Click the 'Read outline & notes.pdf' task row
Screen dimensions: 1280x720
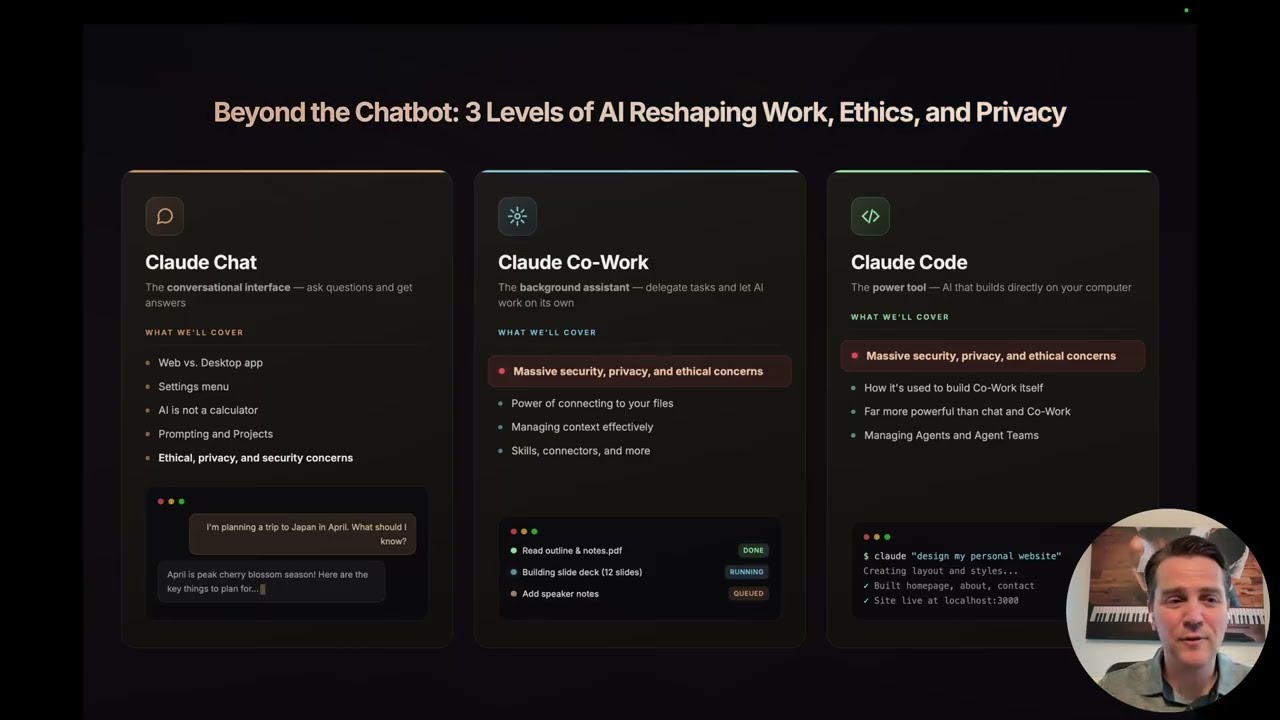click(639, 550)
